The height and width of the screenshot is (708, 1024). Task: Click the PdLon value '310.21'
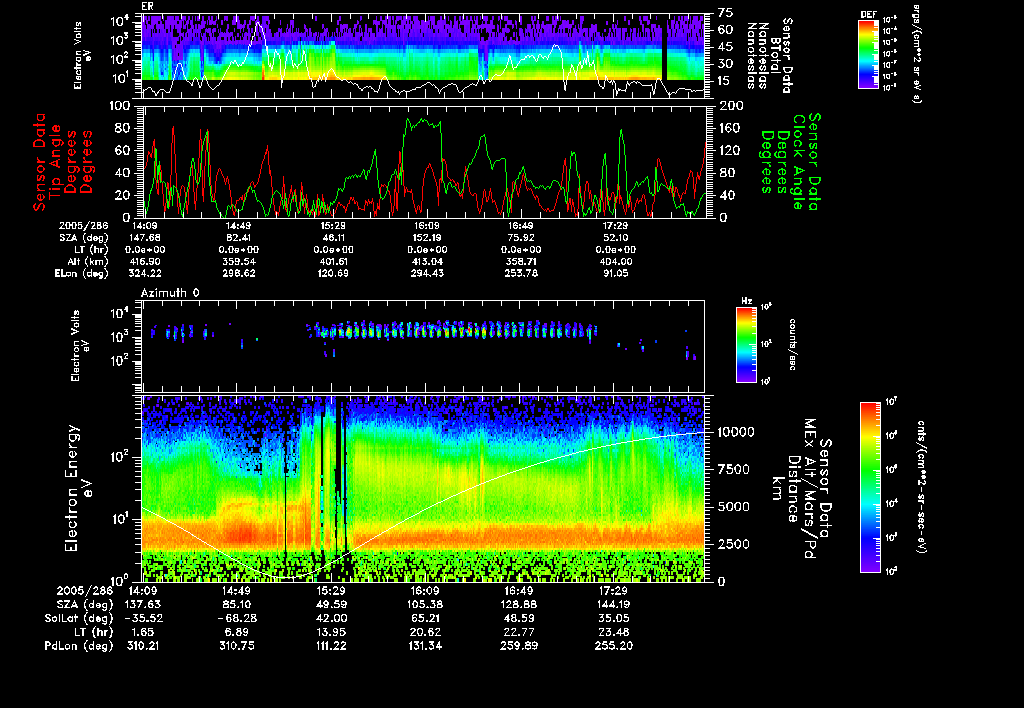click(142, 646)
